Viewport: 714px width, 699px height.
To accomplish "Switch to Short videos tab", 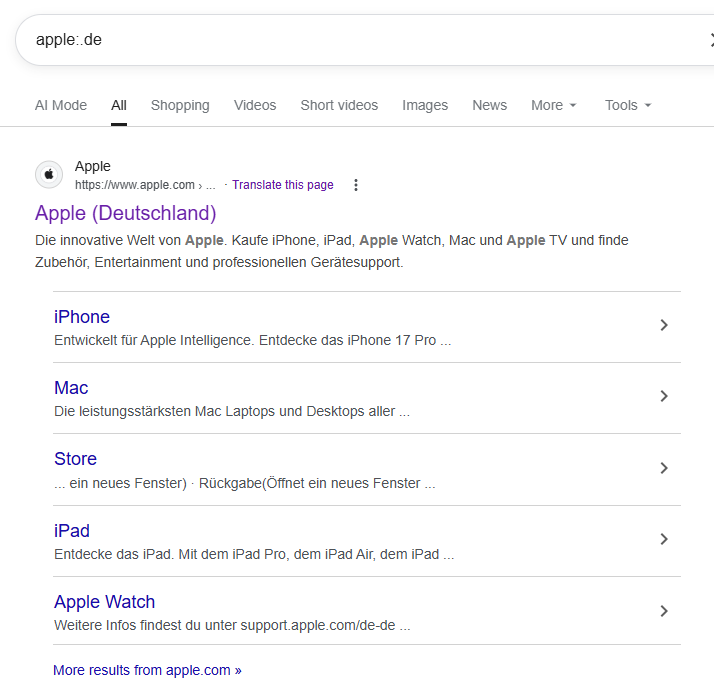I will (339, 105).
